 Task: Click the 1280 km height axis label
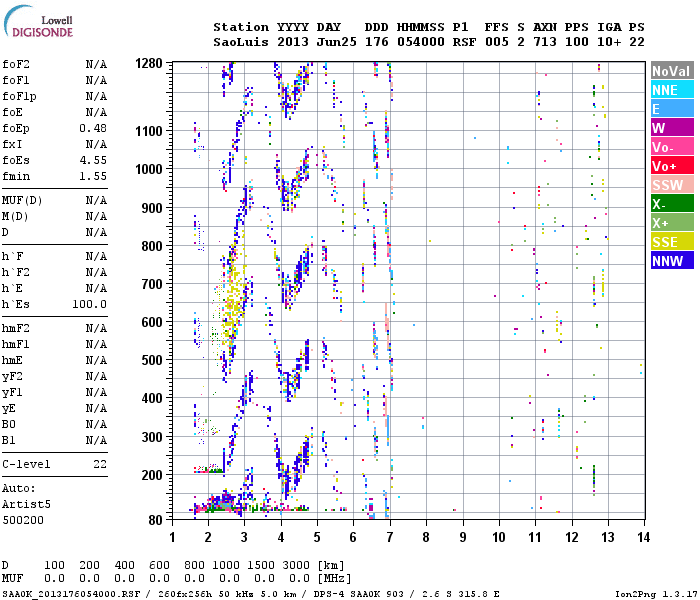[149, 63]
